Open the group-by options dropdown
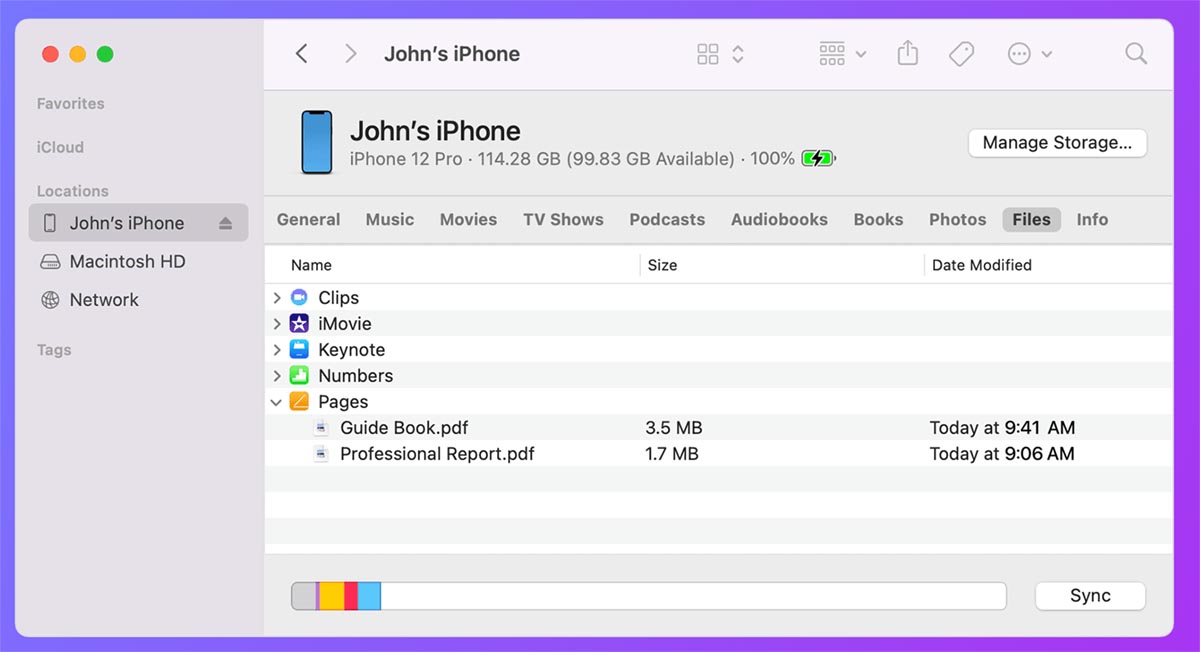 (x=842, y=54)
